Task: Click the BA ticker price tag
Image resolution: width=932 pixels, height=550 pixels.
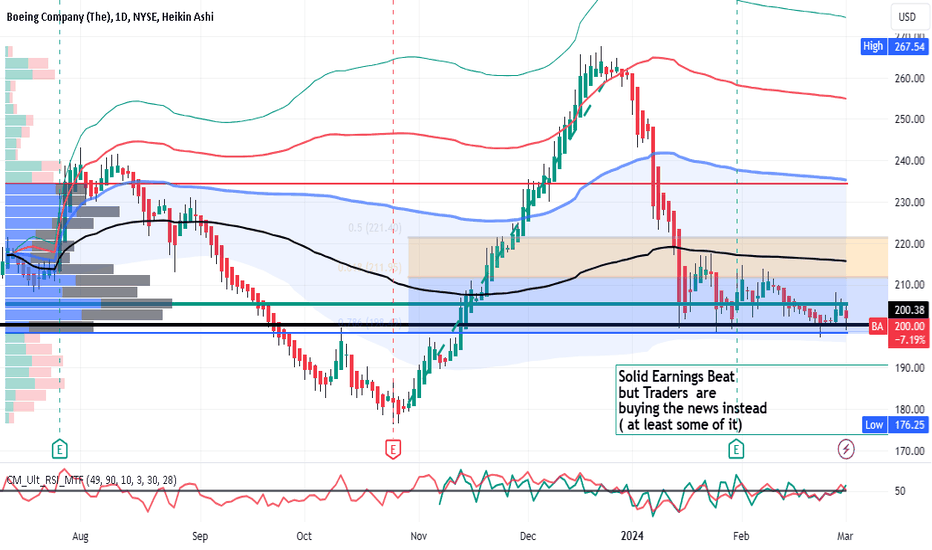Action: click(x=877, y=326)
